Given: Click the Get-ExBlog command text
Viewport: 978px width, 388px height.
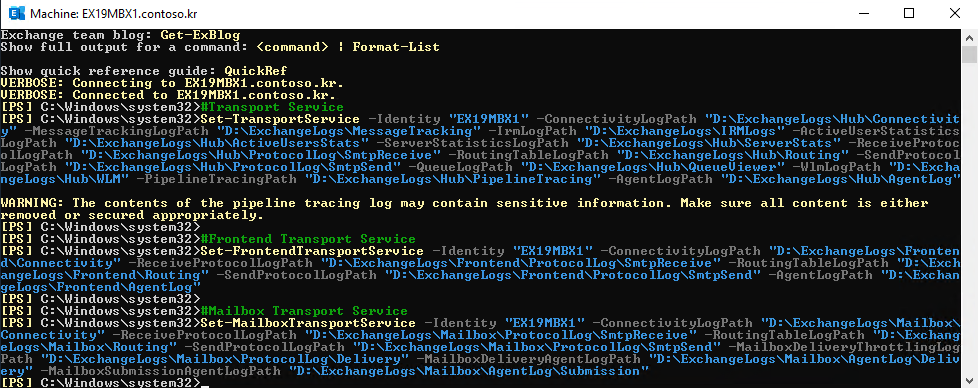Looking at the screenshot, I should pos(200,34).
